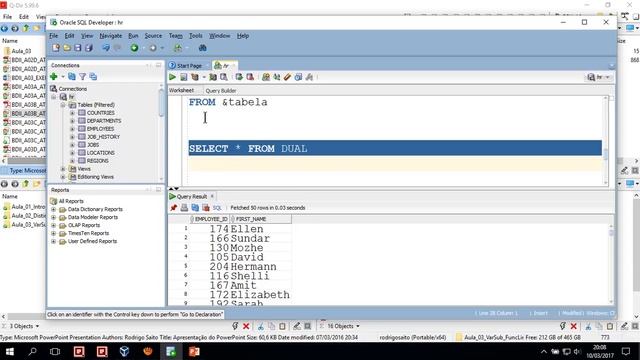
Task: Click the Run Script icon in worksheet toolbar
Action: coord(184,77)
